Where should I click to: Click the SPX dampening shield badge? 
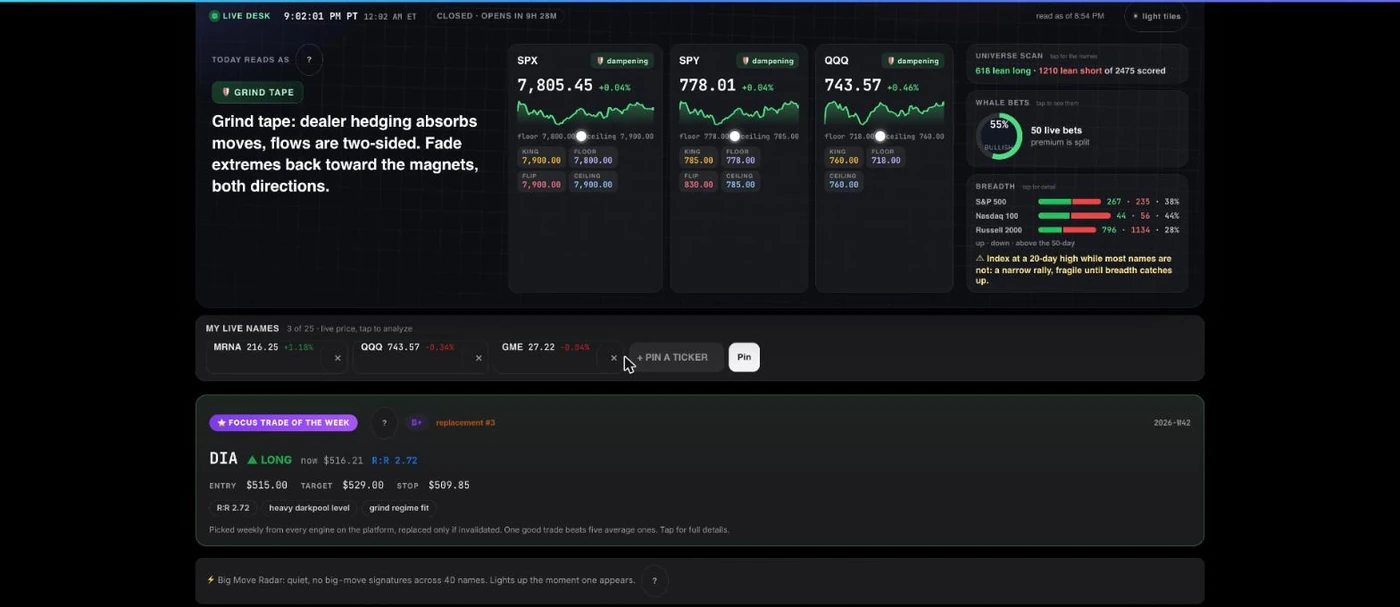(x=622, y=61)
